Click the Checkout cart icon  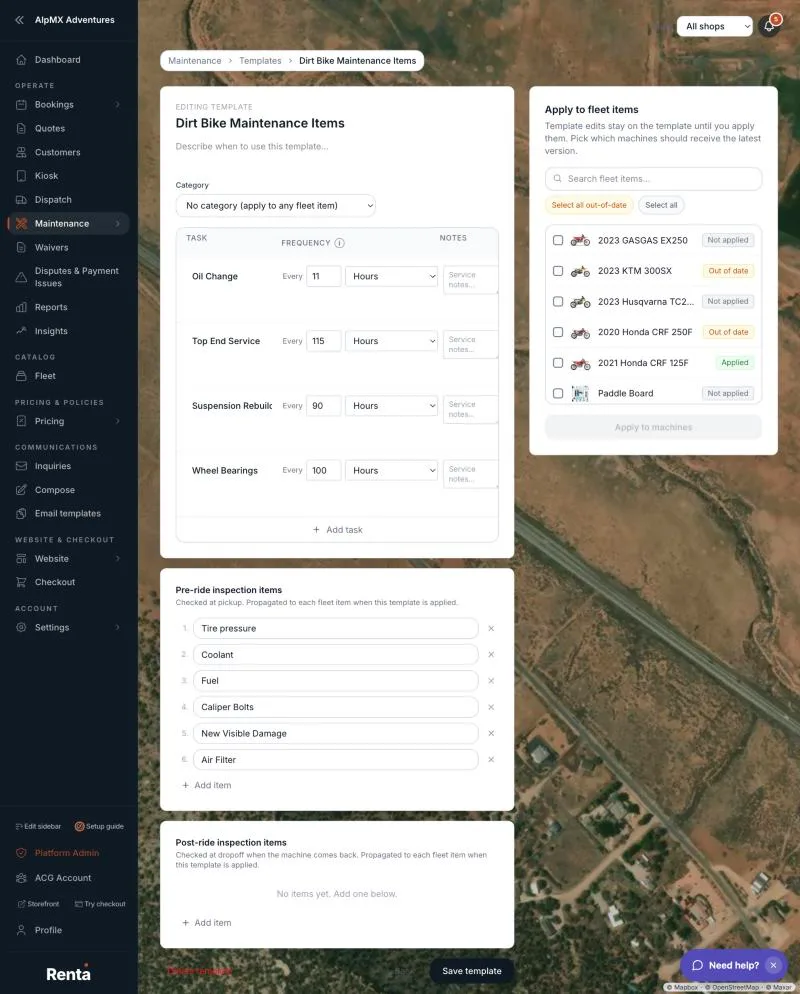pos(21,582)
